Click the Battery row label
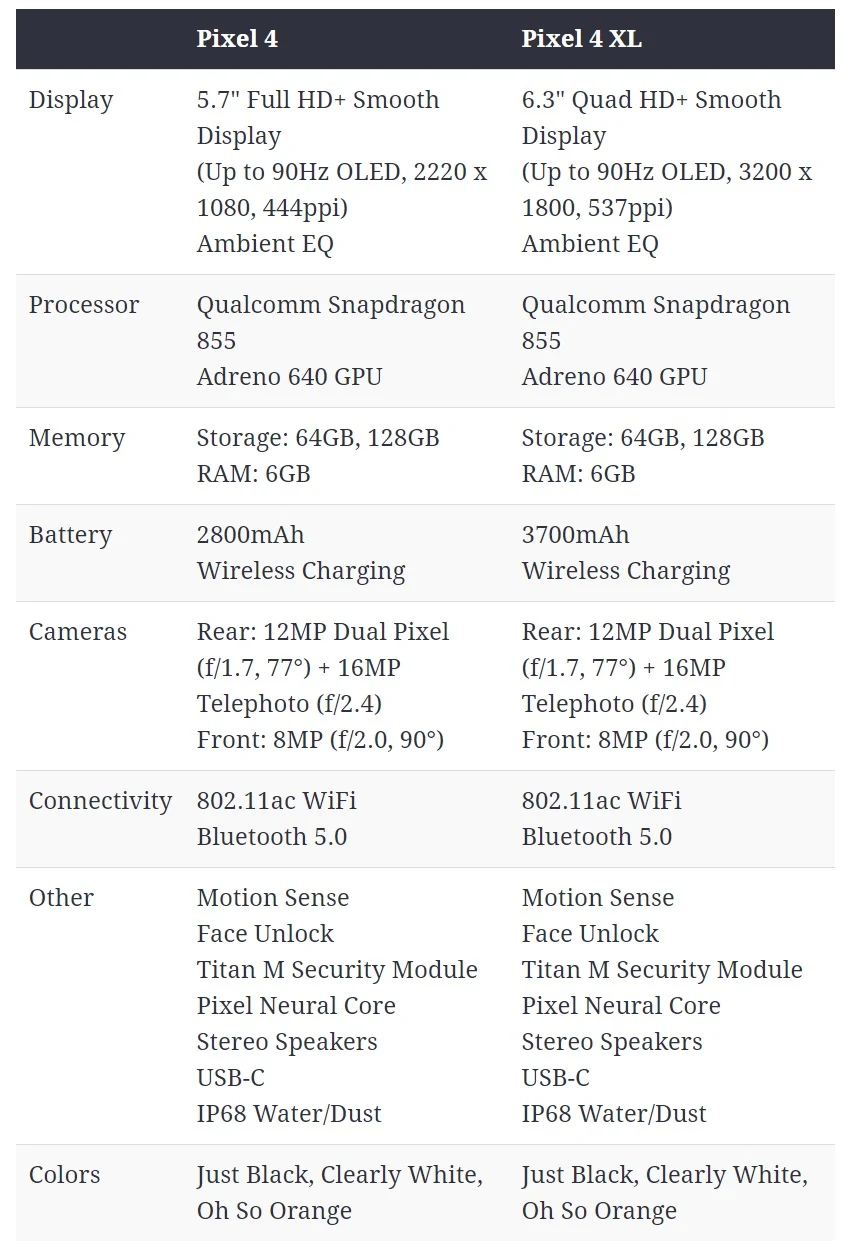 click(70, 535)
